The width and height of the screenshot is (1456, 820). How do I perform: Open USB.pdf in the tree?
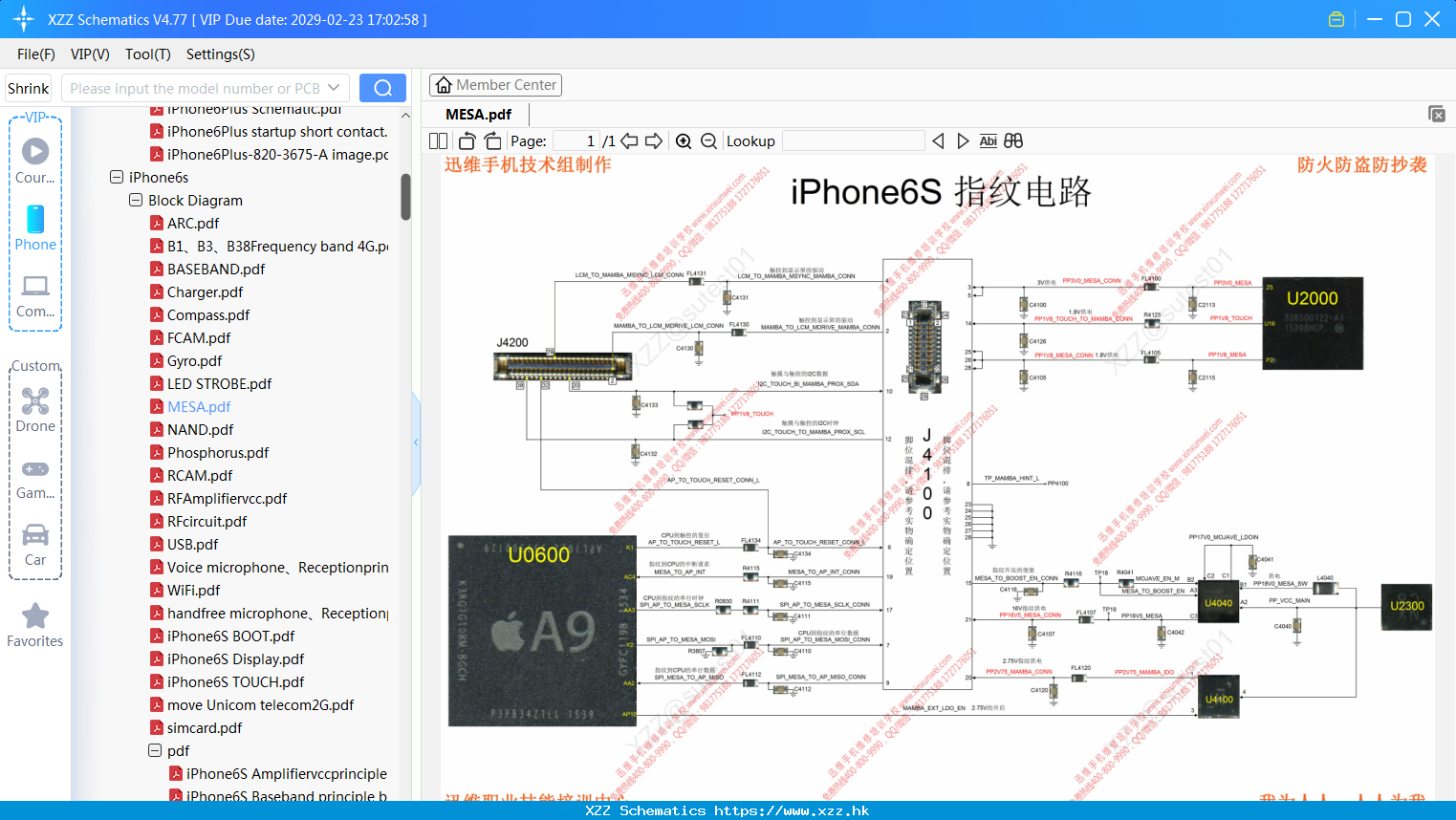tap(192, 544)
